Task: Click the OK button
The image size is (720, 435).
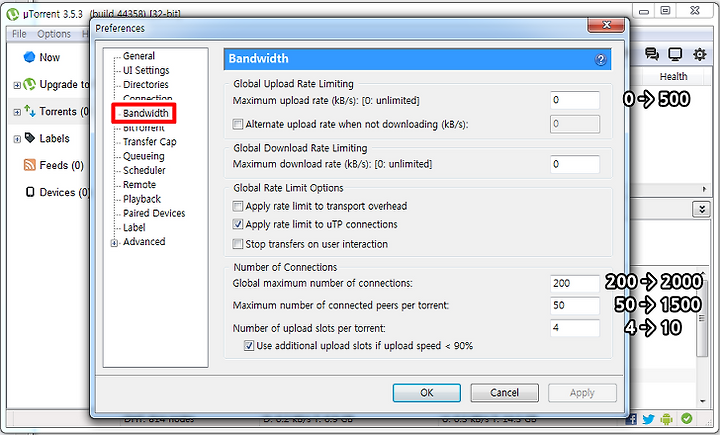Action: [427, 393]
